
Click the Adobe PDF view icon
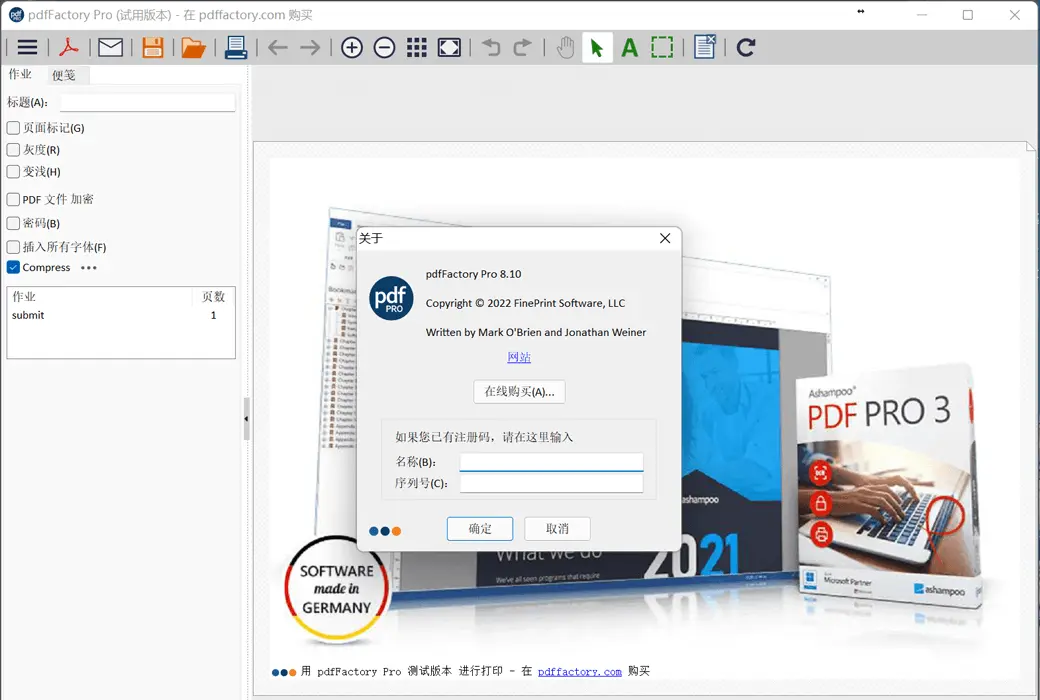pyautogui.click(x=68, y=47)
